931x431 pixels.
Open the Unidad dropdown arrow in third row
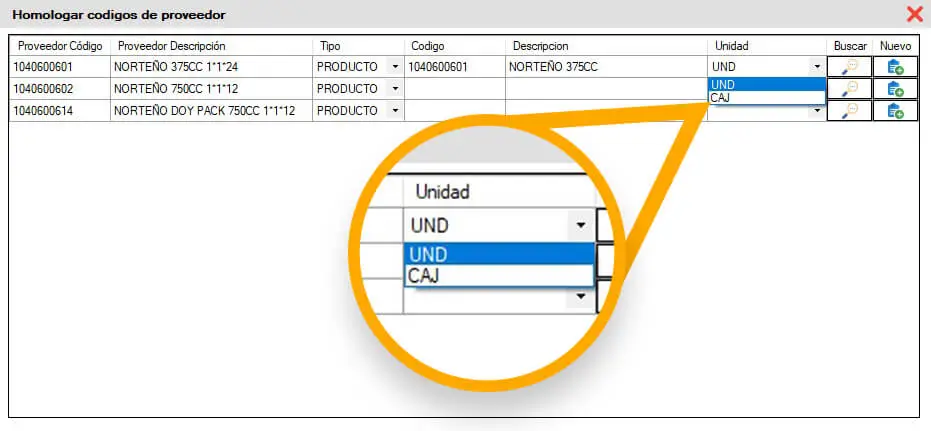click(818, 111)
